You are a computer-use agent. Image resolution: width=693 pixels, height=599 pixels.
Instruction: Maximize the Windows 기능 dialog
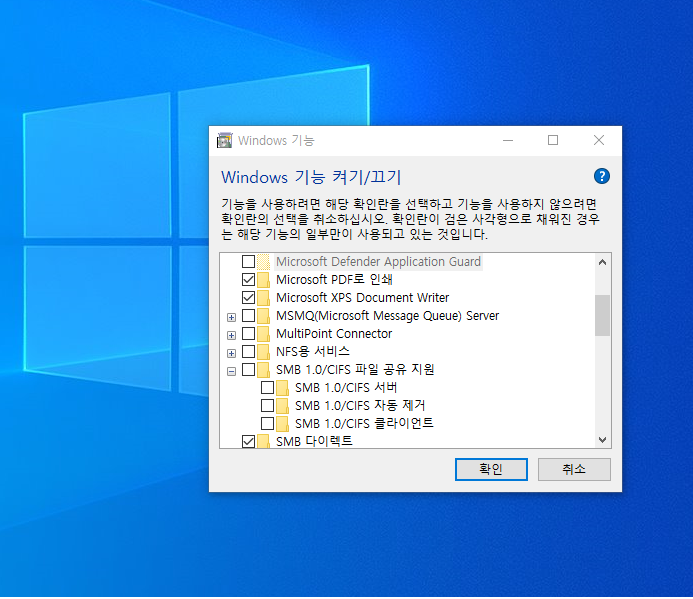click(553, 141)
